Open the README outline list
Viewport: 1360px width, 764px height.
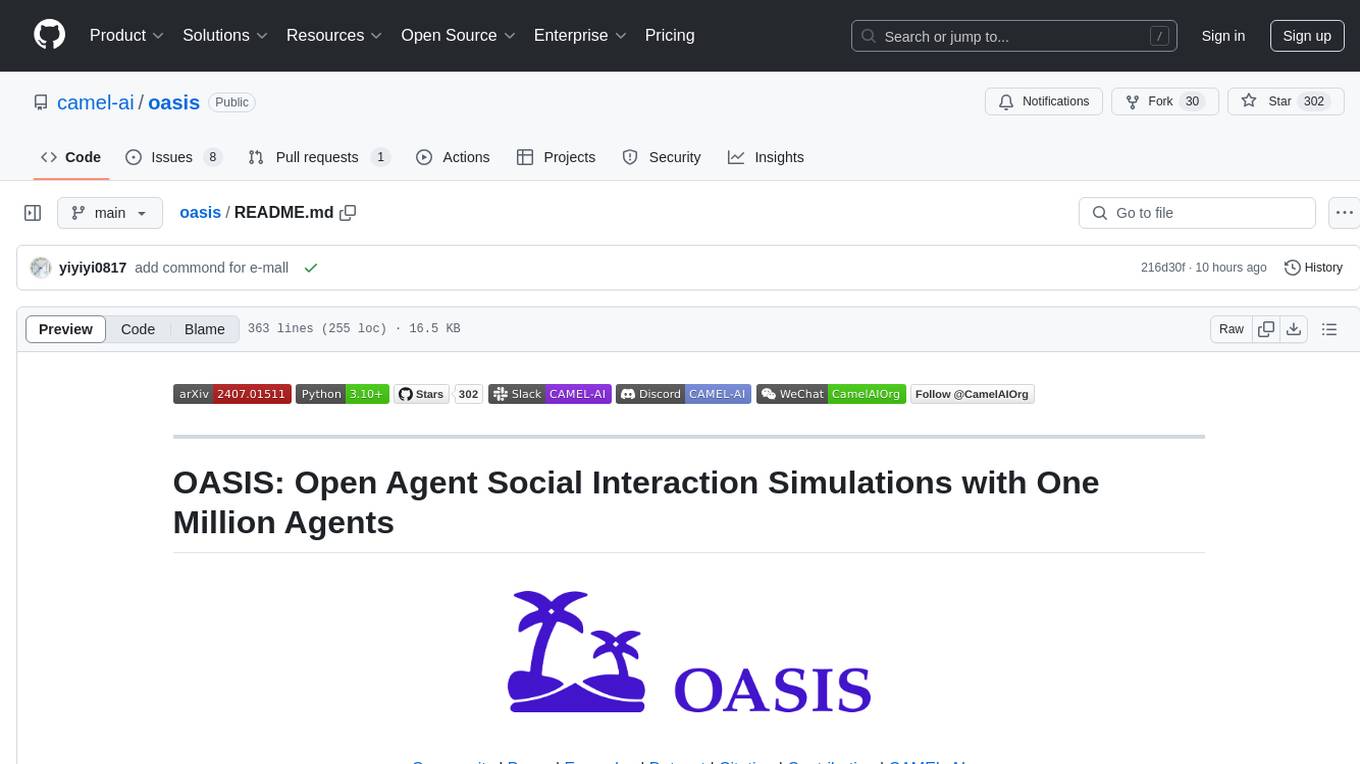[1329, 329]
